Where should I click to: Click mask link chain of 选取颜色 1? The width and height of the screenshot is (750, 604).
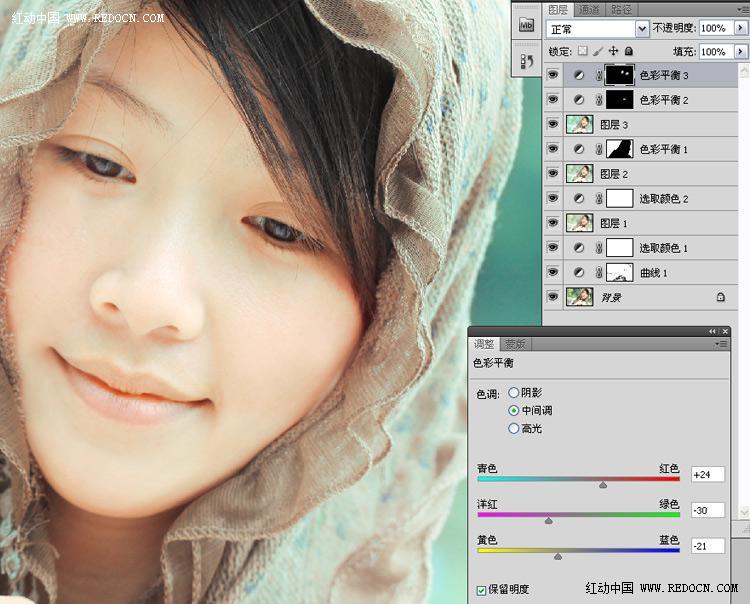click(x=599, y=248)
